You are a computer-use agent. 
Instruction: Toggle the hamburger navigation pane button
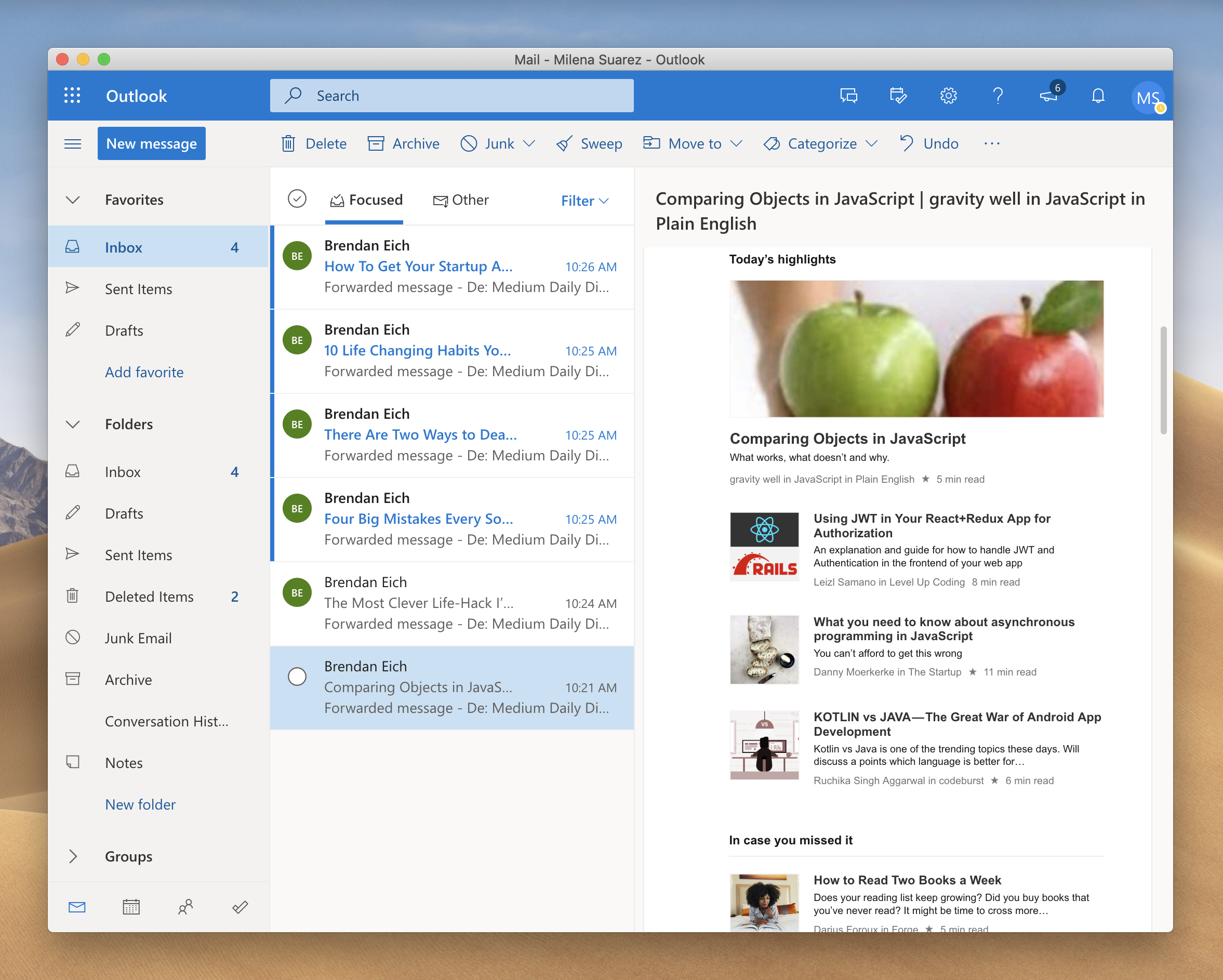click(73, 143)
